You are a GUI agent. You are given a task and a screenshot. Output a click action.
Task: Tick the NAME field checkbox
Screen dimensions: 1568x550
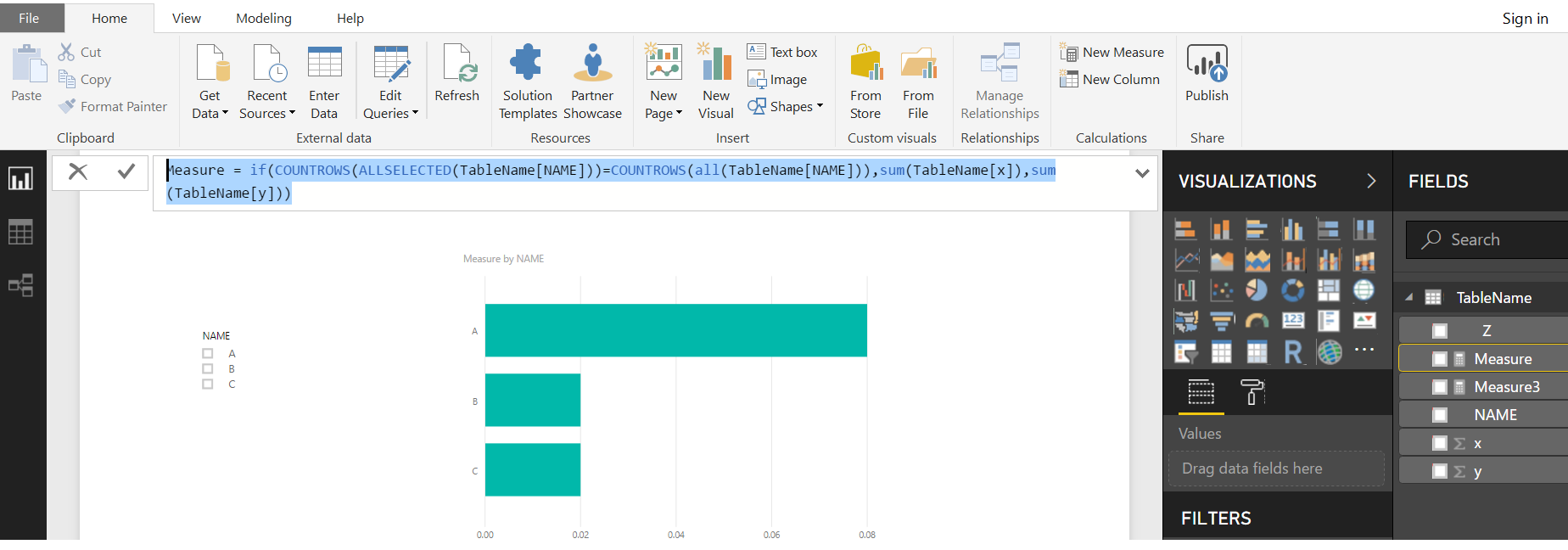[1440, 415]
